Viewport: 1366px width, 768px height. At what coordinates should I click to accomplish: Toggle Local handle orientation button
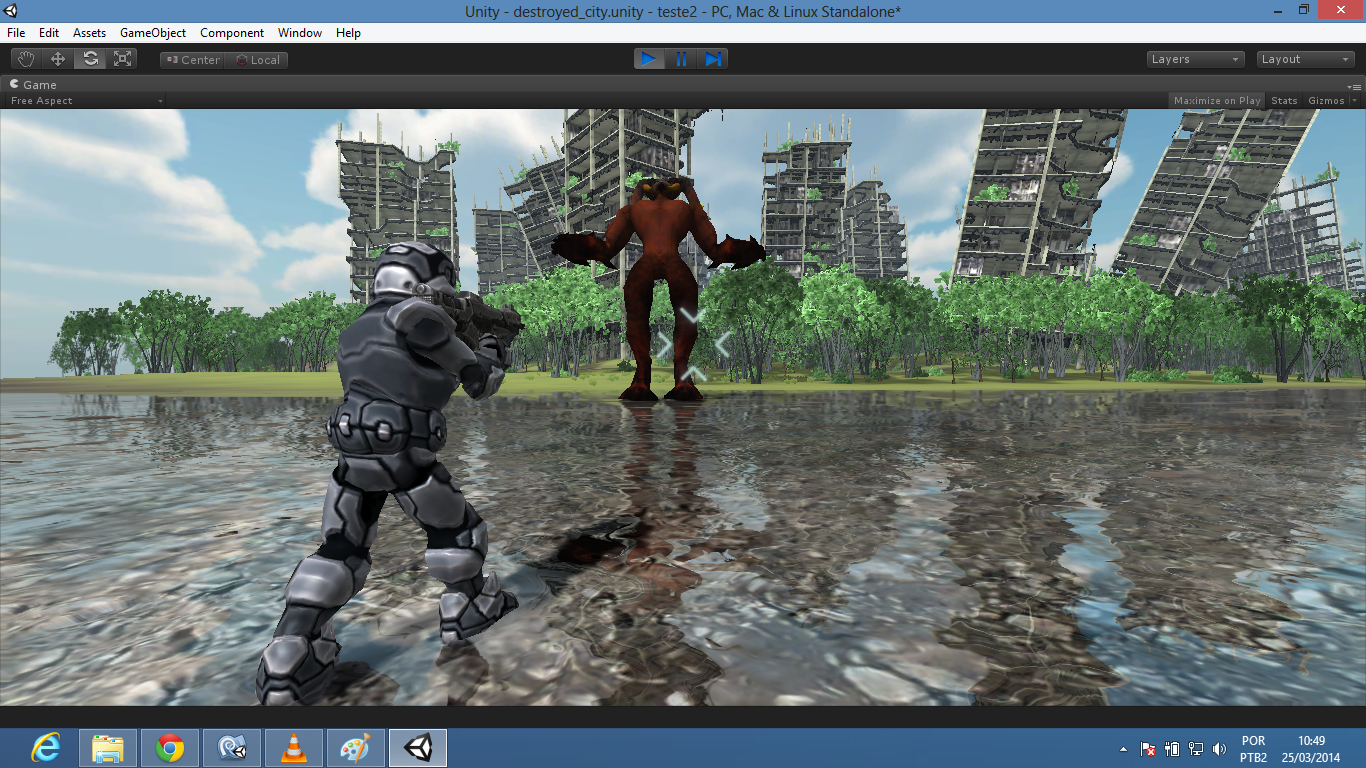[257, 60]
